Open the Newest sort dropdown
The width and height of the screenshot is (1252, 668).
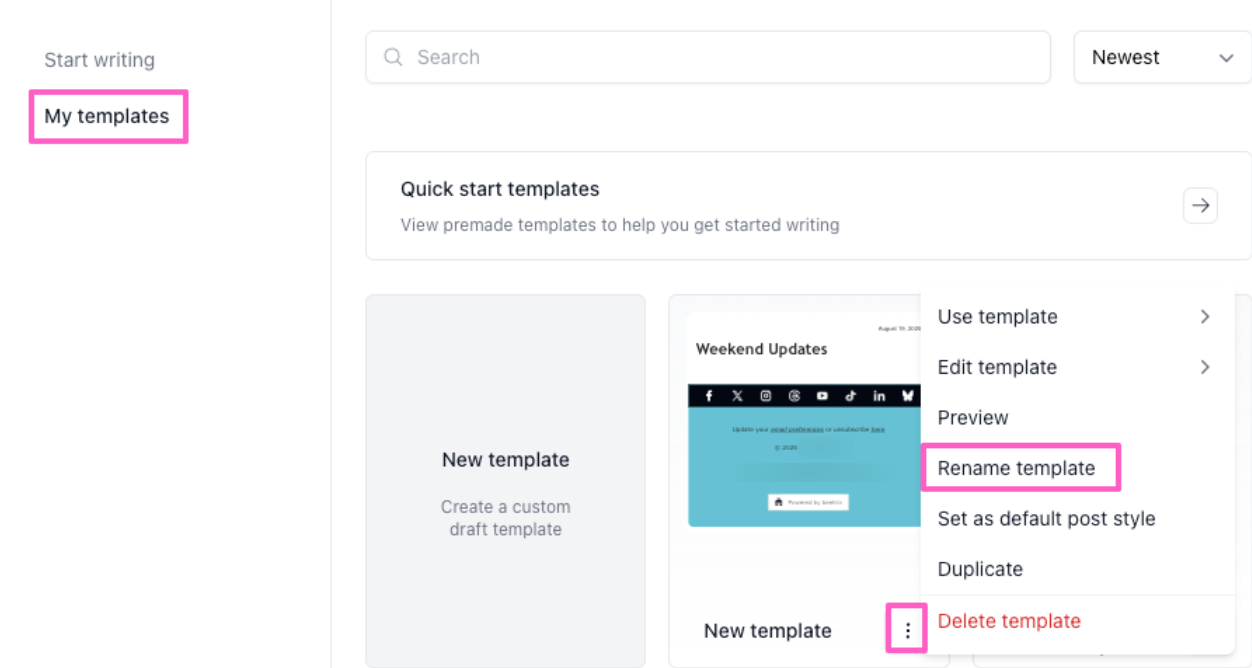tap(1162, 57)
